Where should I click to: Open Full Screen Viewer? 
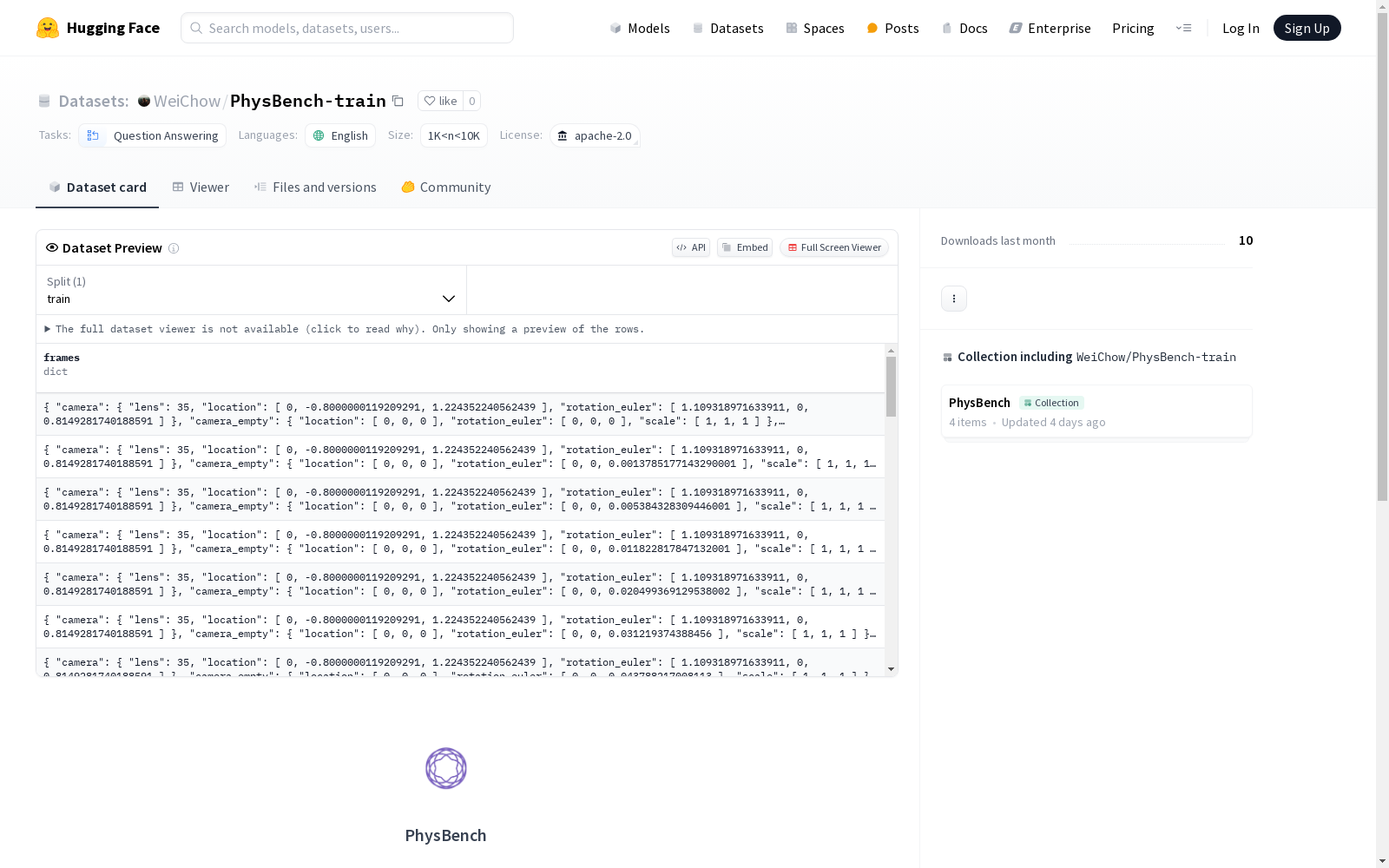pos(834,247)
